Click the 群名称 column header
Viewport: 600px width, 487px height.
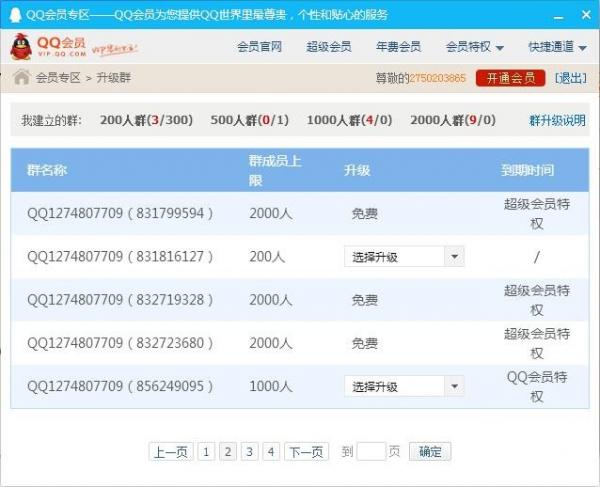coord(47,170)
